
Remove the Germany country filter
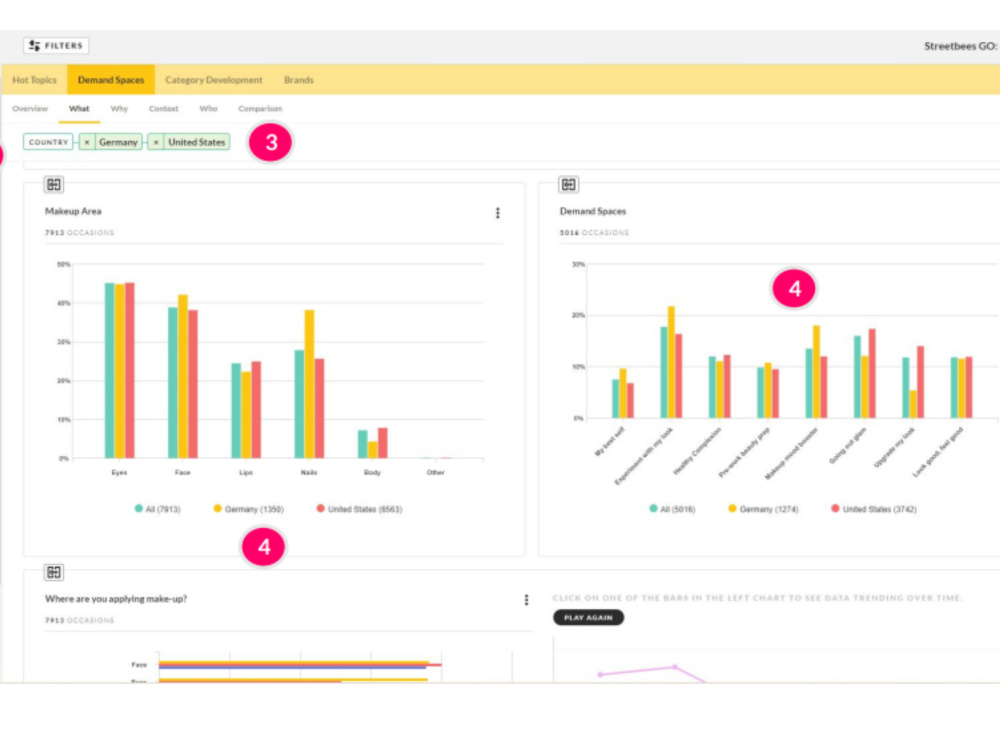[x=87, y=142]
